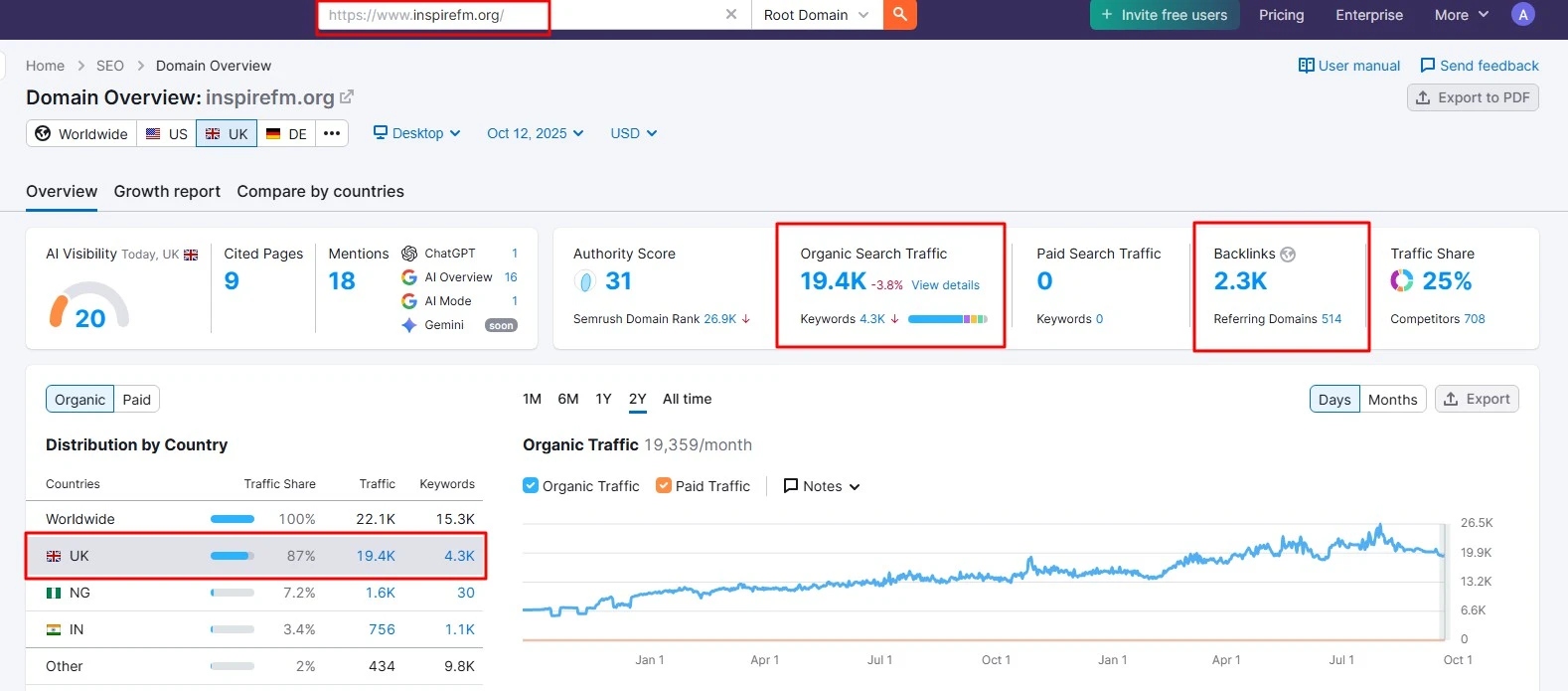The width and height of the screenshot is (1568, 691).
Task: Click the multicolor keywords position bar
Action: [947, 319]
